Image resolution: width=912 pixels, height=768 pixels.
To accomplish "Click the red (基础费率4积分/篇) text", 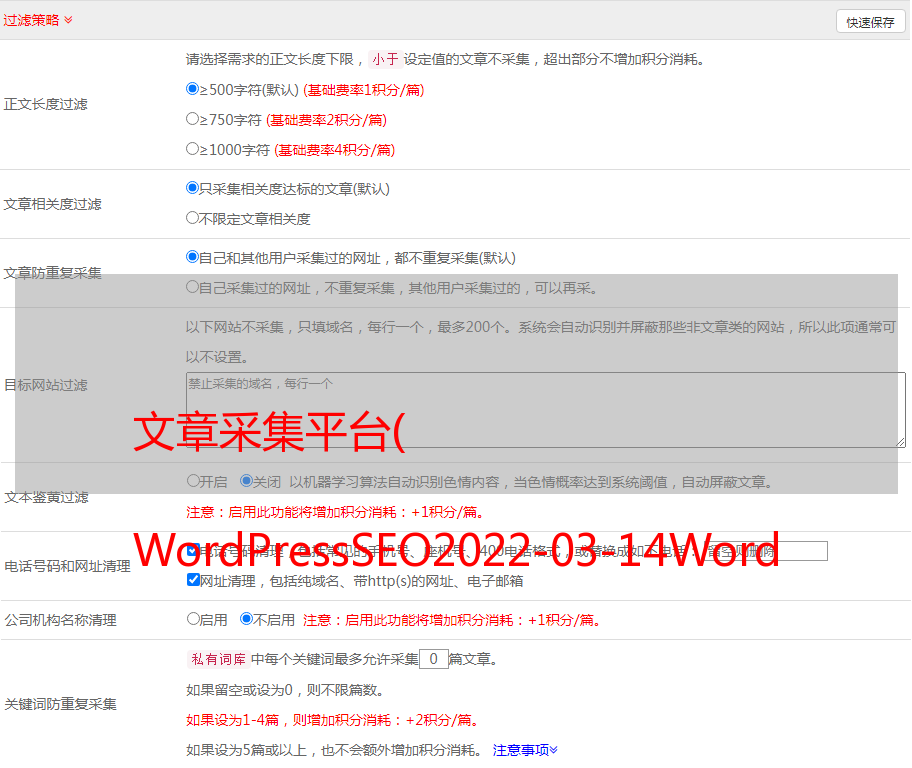I will pos(334,150).
